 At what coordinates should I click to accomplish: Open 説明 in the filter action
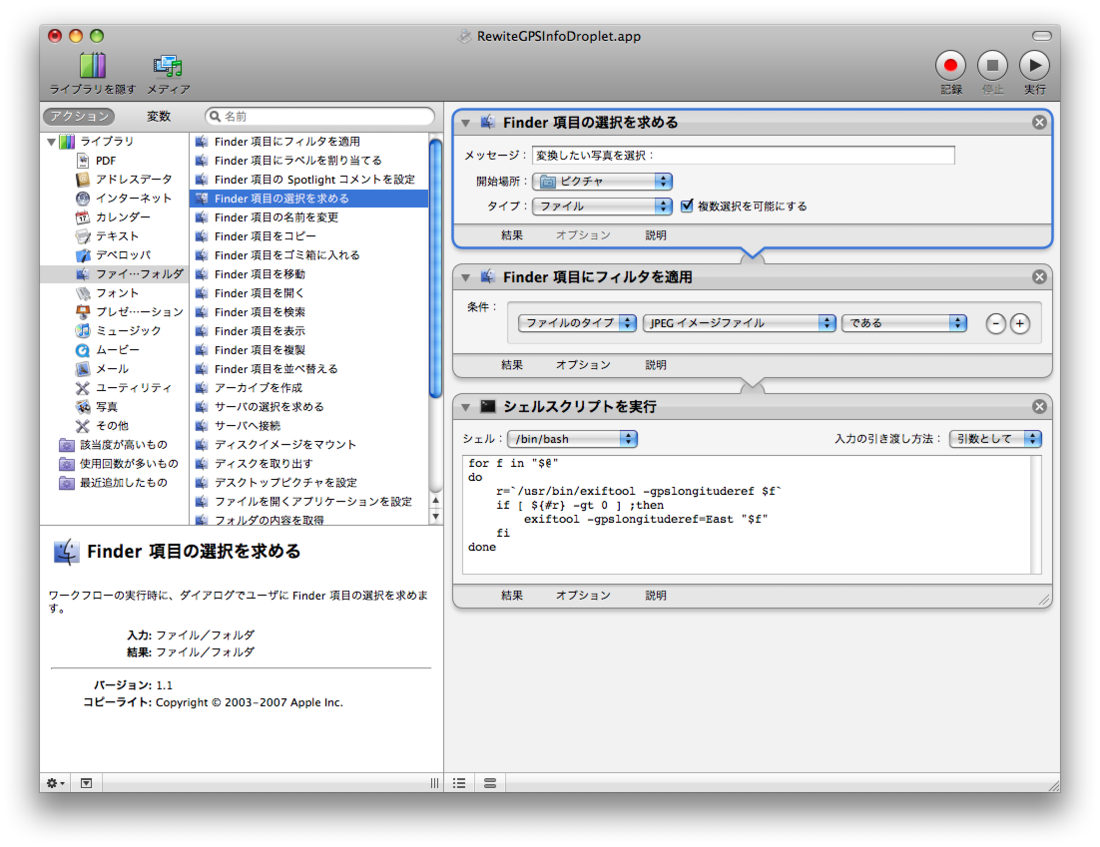655,365
